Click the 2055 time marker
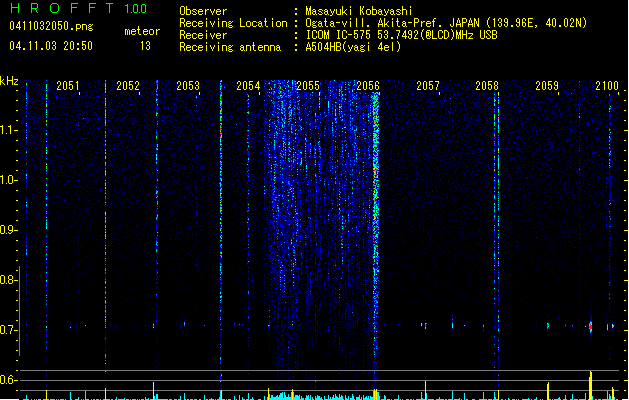 pos(308,85)
